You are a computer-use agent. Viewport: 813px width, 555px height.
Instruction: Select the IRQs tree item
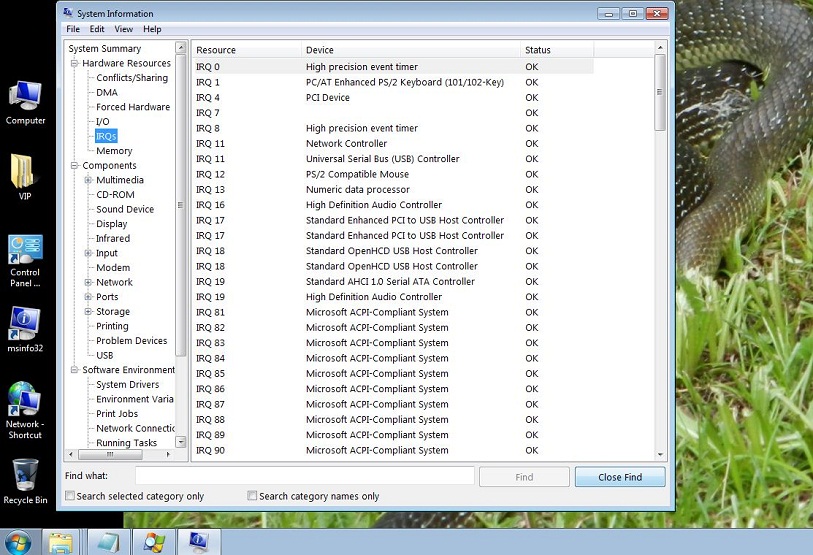106,136
